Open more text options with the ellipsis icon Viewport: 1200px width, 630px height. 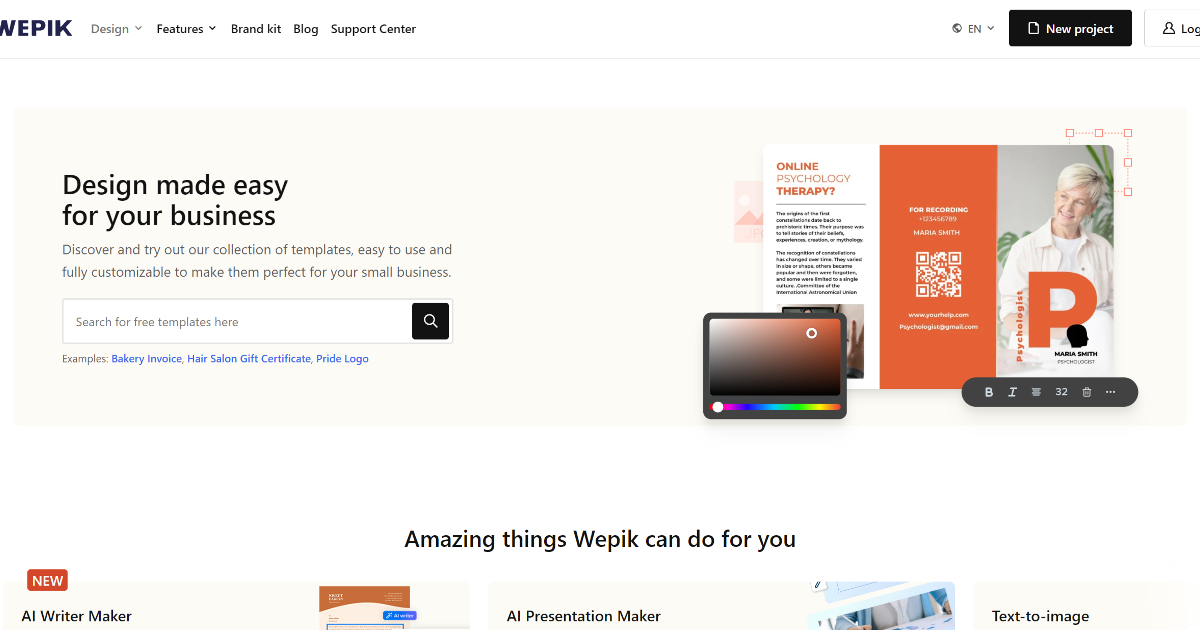[1110, 392]
